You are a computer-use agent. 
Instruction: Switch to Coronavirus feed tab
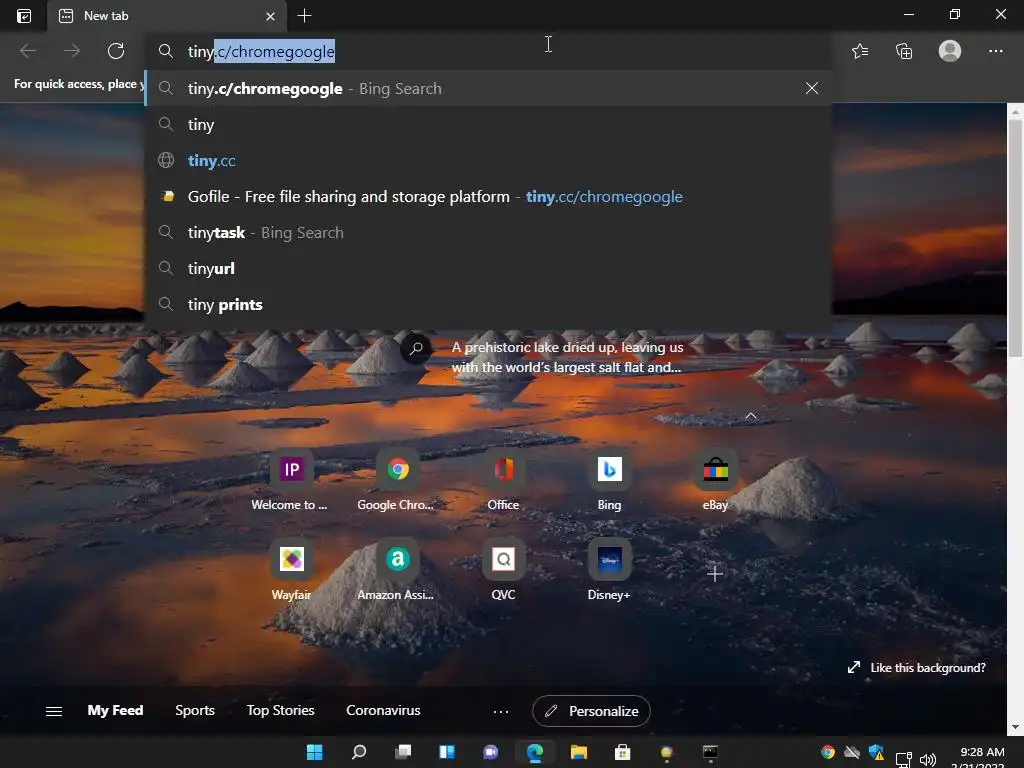tap(383, 711)
